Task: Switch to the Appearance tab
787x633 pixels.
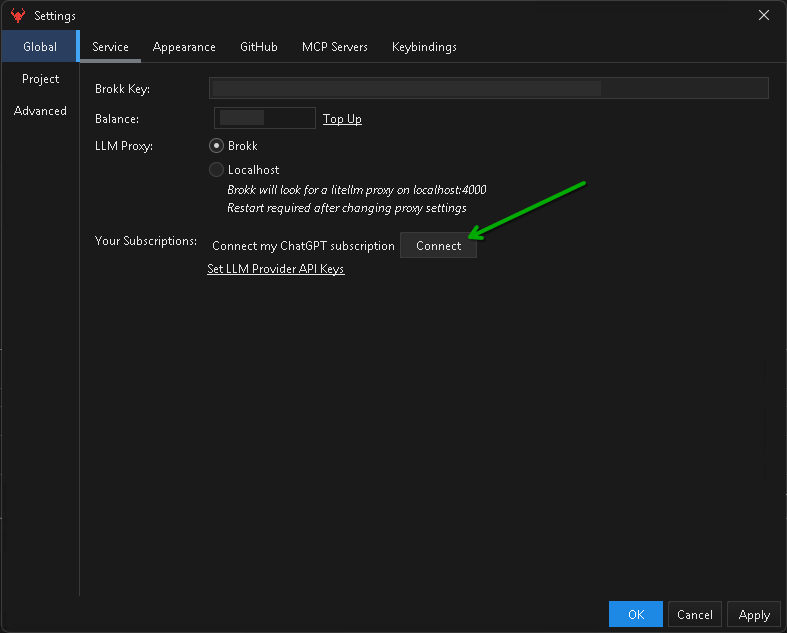Action: click(184, 47)
